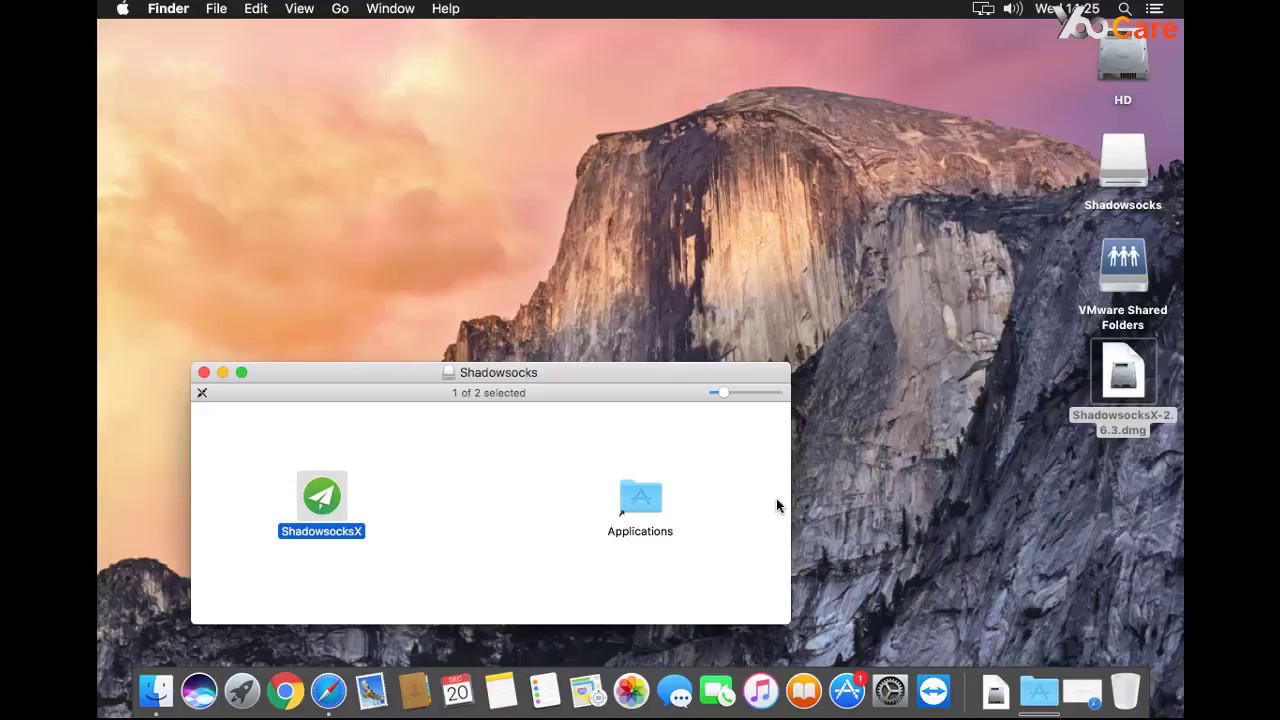
Task: Open FaceTime from the Dock
Action: coord(717,691)
